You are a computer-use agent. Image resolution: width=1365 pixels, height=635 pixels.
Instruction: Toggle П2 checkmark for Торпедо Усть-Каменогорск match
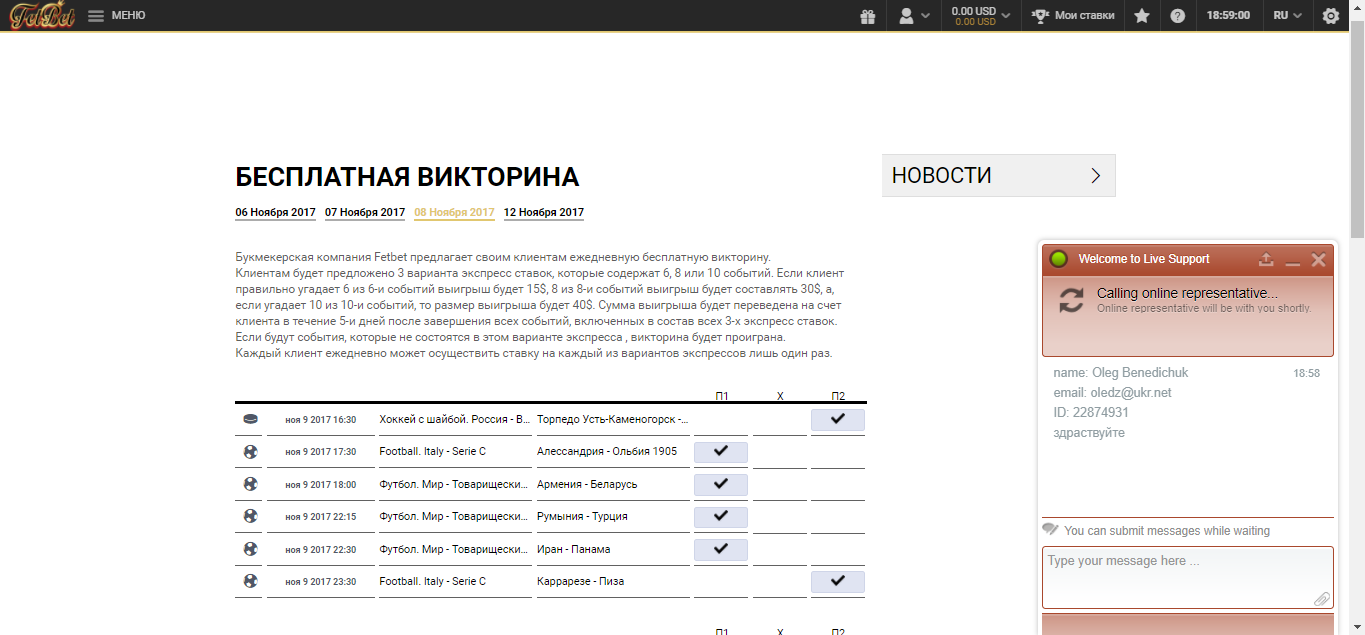click(837, 419)
